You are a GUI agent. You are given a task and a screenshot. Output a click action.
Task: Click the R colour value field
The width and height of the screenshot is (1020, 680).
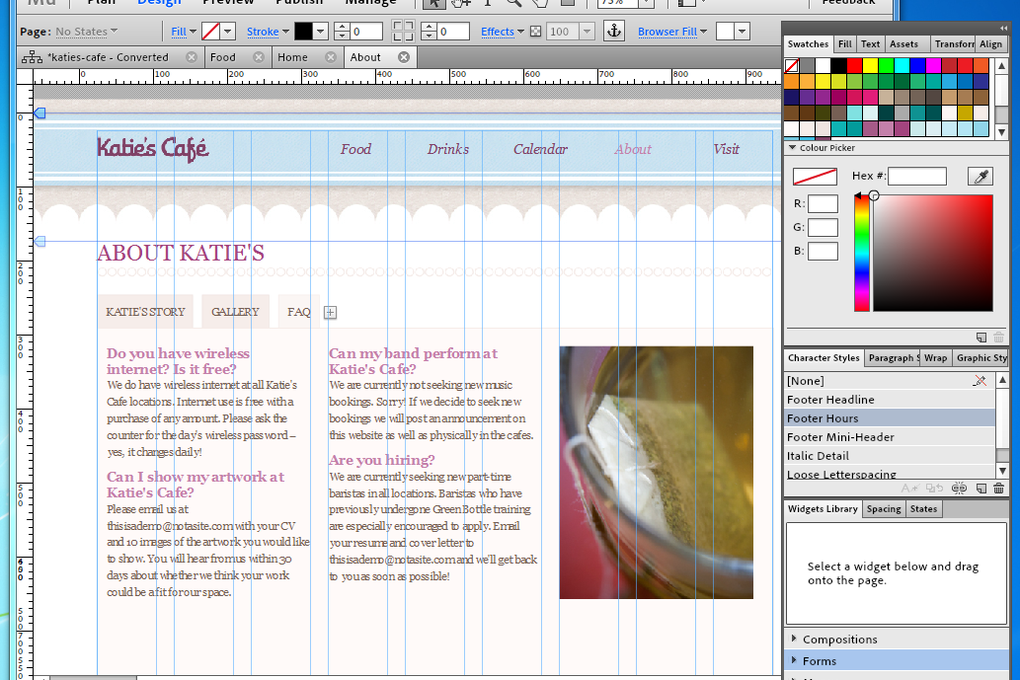click(822, 204)
